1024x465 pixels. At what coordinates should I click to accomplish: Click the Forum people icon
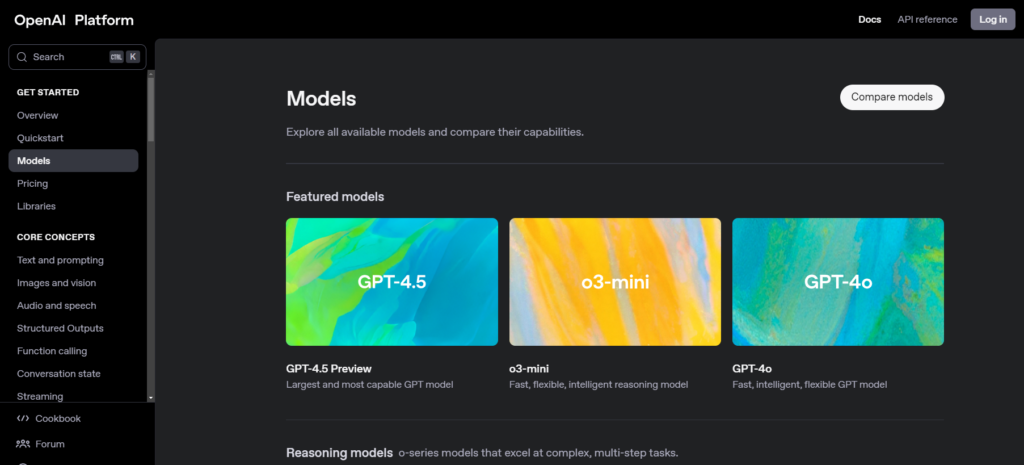23,444
